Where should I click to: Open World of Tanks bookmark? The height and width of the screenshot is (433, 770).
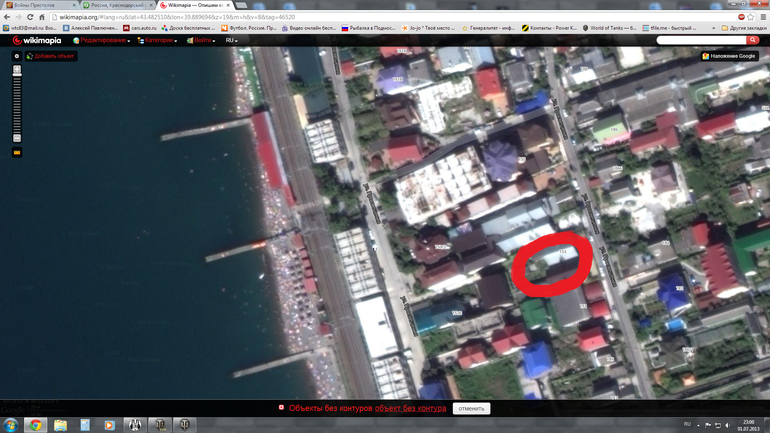(612, 29)
